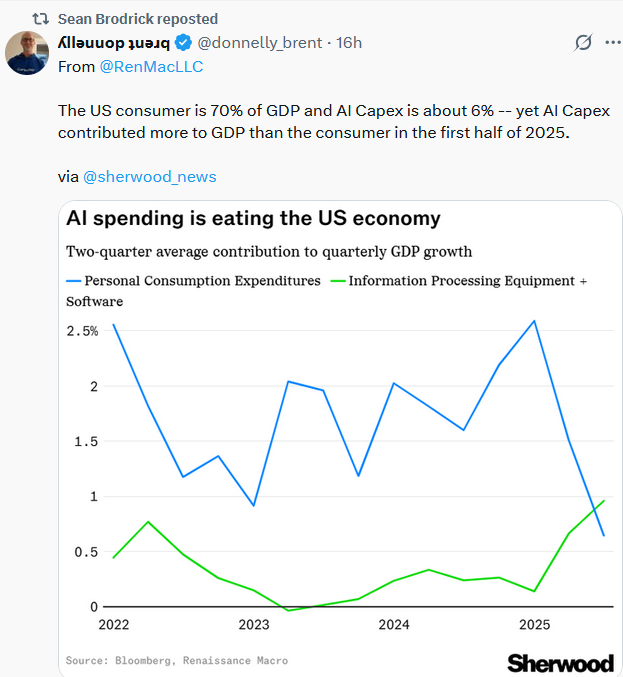Click the repost arrows icon
The image size is (623, 677).
[40, 19]
